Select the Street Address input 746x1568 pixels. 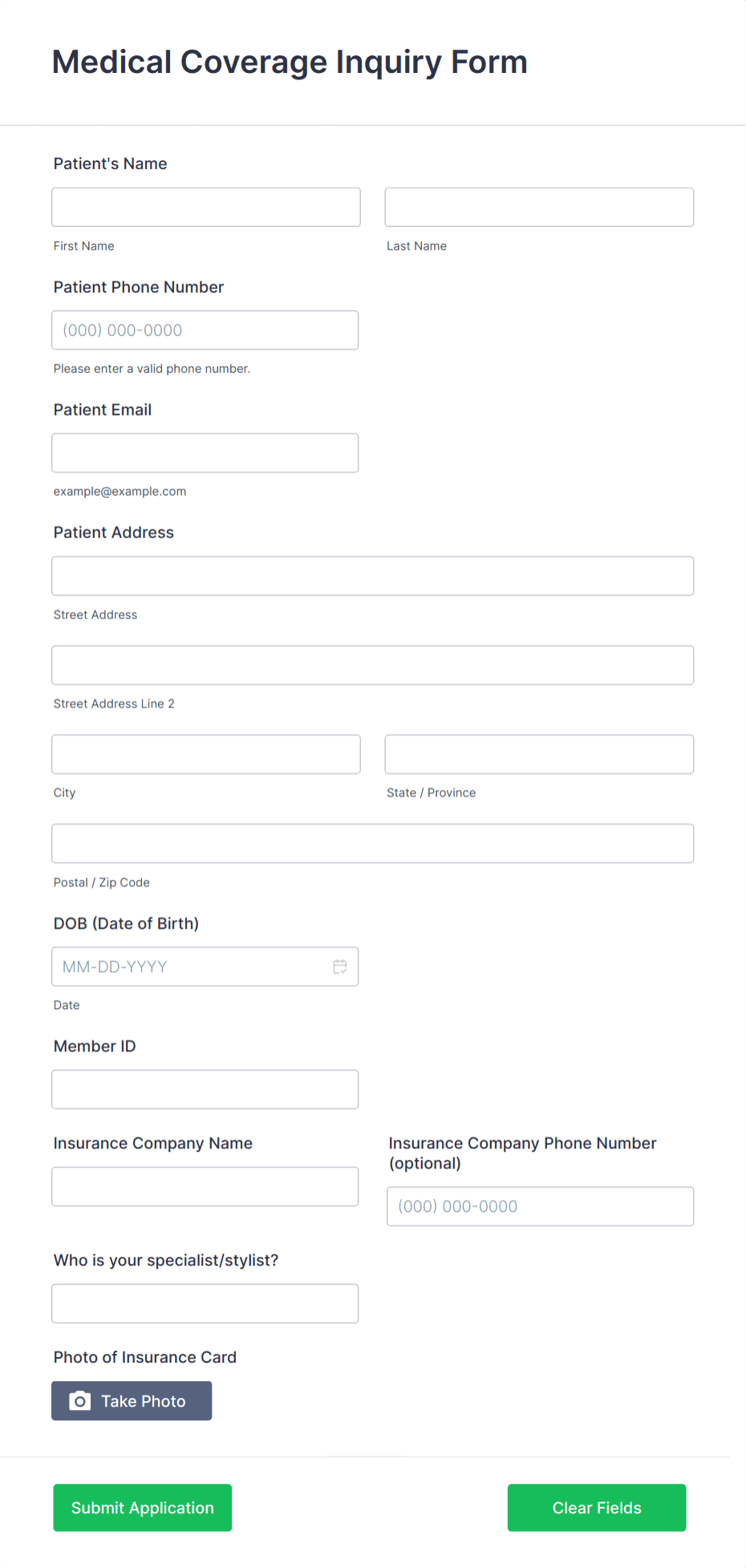click(x=372, y=575)
